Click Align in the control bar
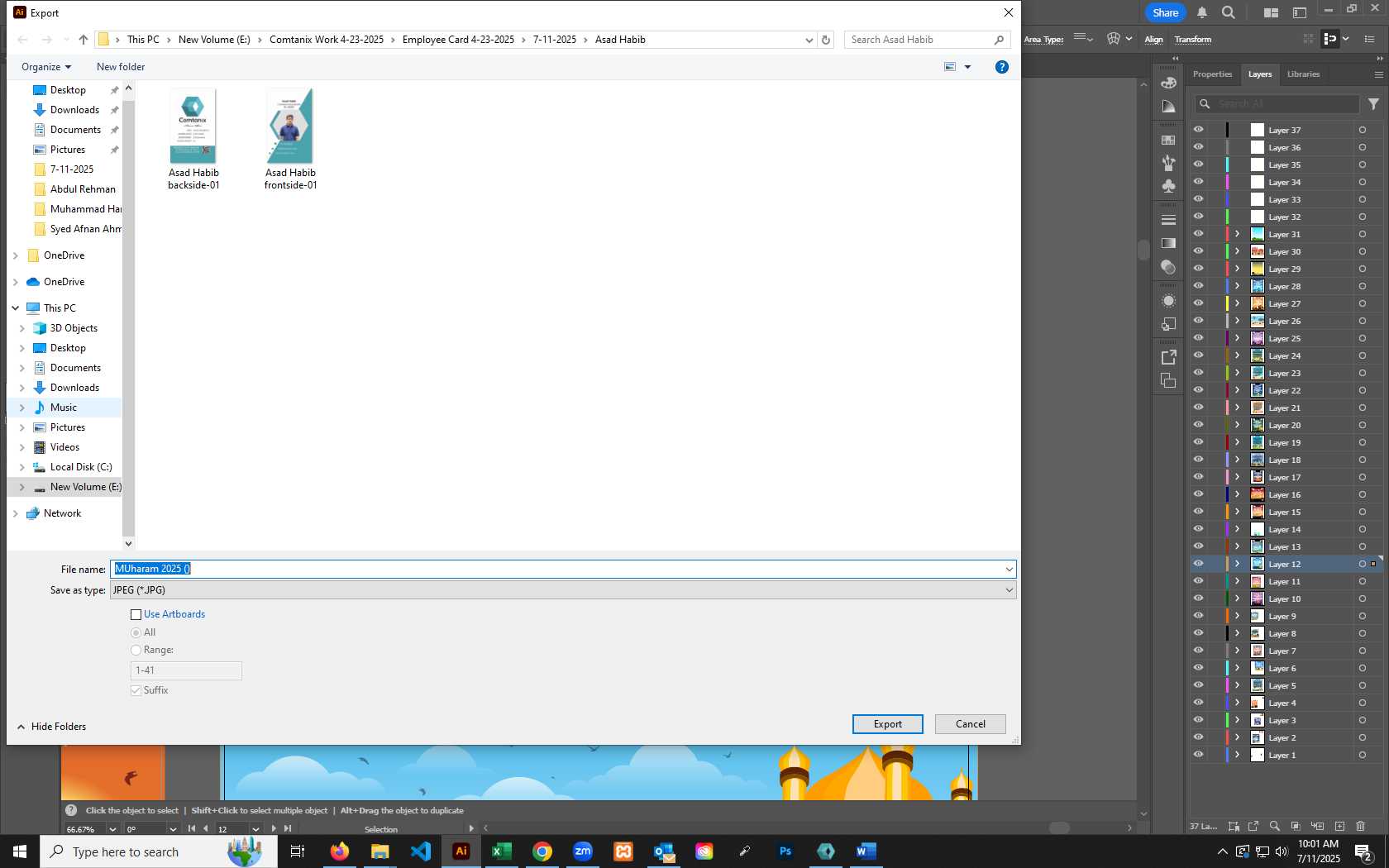Viewport: 1389px width, 868px height. [x=1153, y=40]
